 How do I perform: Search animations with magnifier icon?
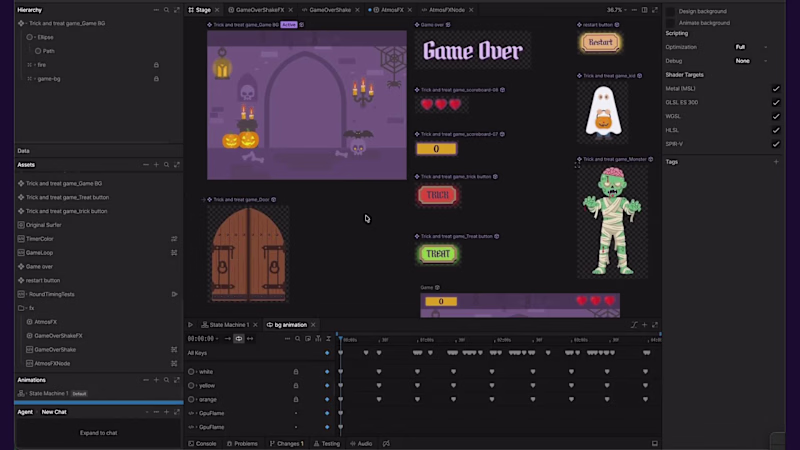166,380
